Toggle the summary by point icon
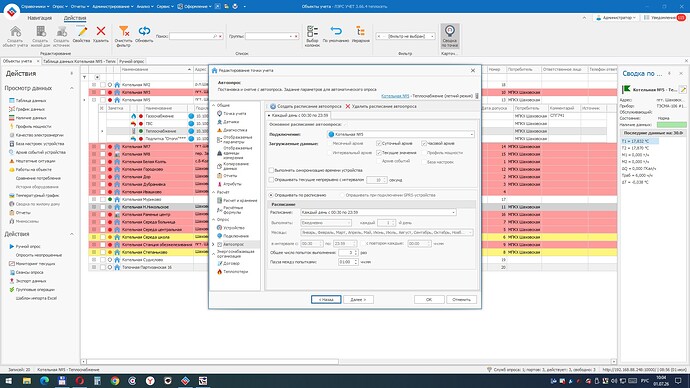This screenshot has height=388, width=690. (x=449, y=31)
